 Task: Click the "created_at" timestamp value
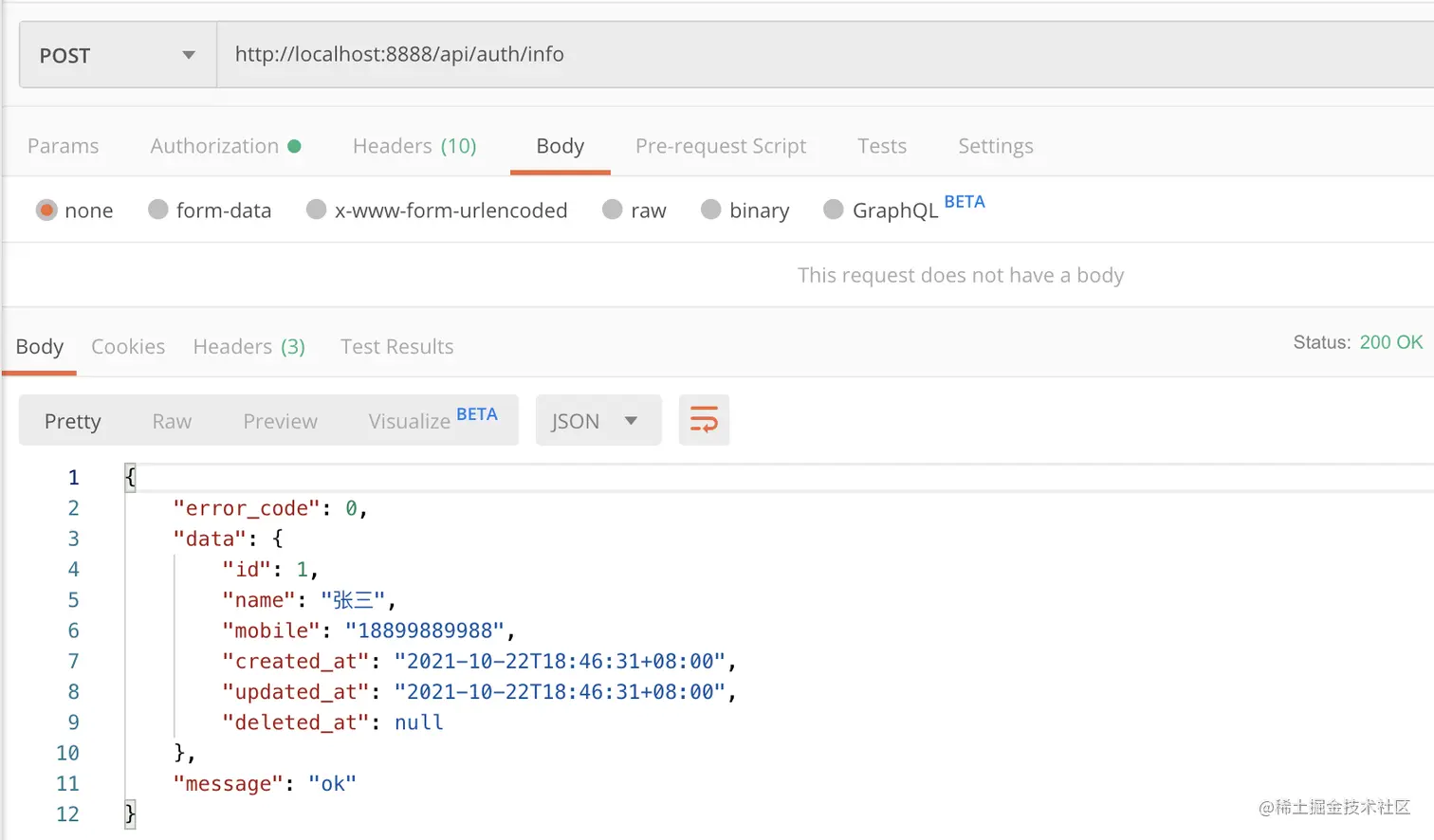click(560, 661)
